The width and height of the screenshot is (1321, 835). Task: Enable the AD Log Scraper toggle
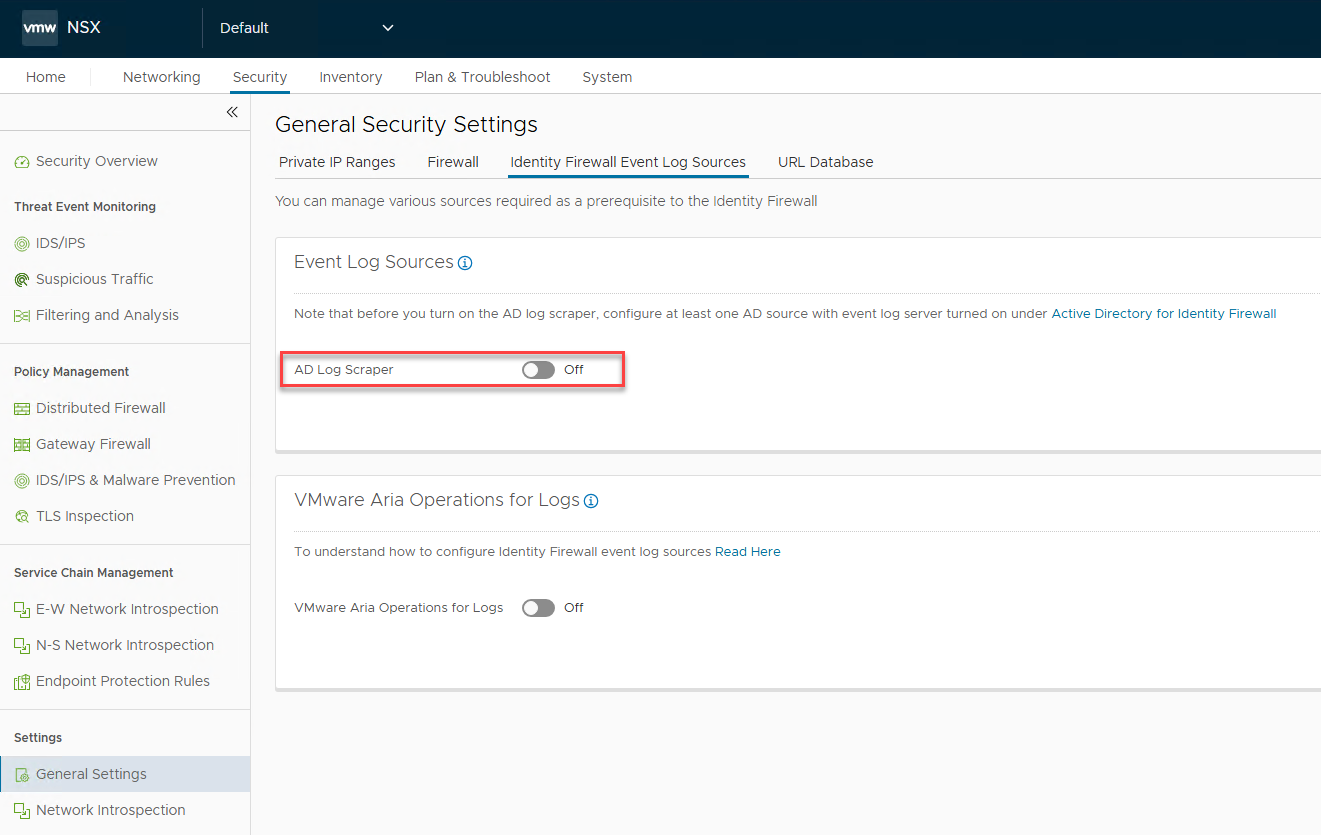pos(538,370)
